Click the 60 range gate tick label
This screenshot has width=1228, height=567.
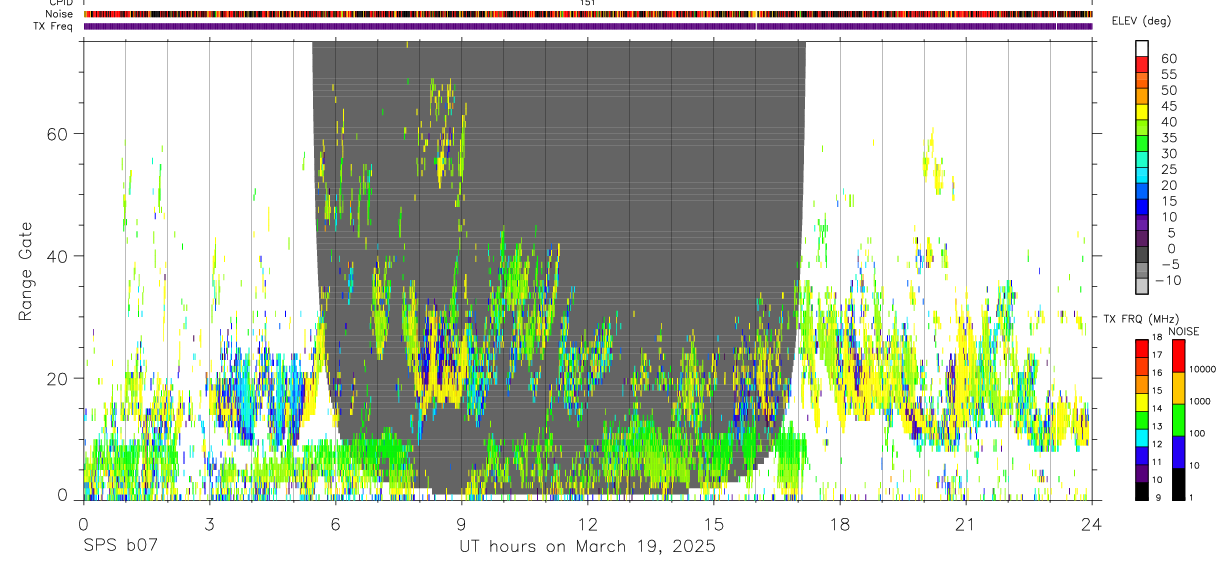click(57, 133)
